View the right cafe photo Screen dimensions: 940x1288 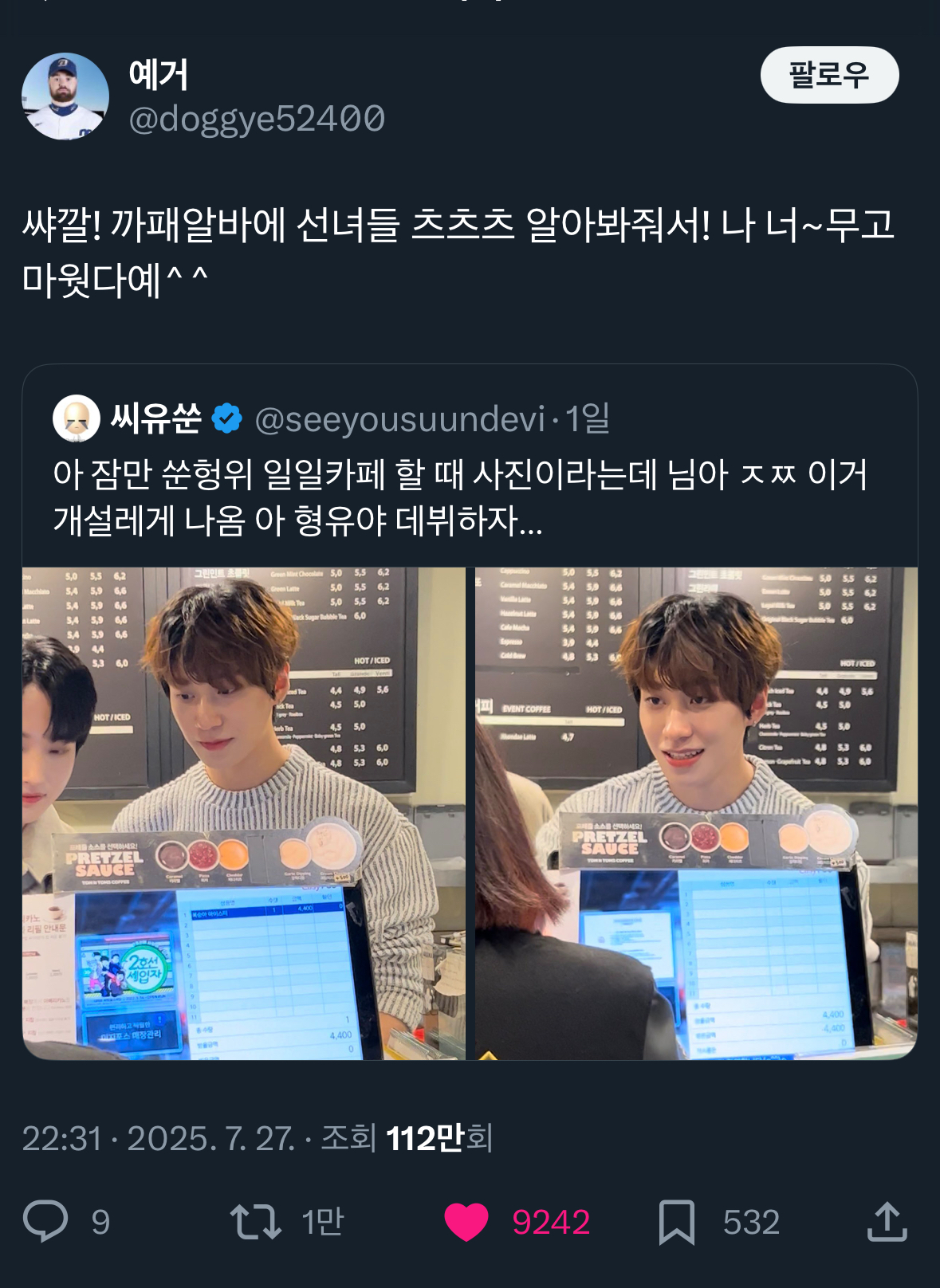pyautogui.click(x=696, y=813)
